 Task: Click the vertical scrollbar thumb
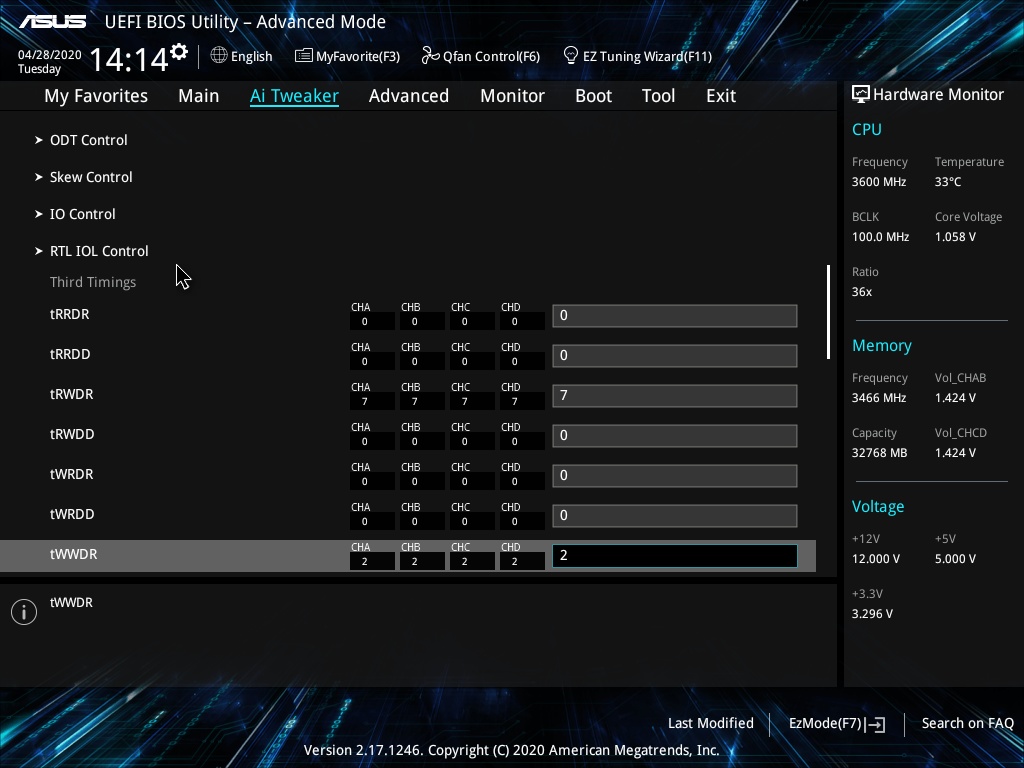click(828, 312)
